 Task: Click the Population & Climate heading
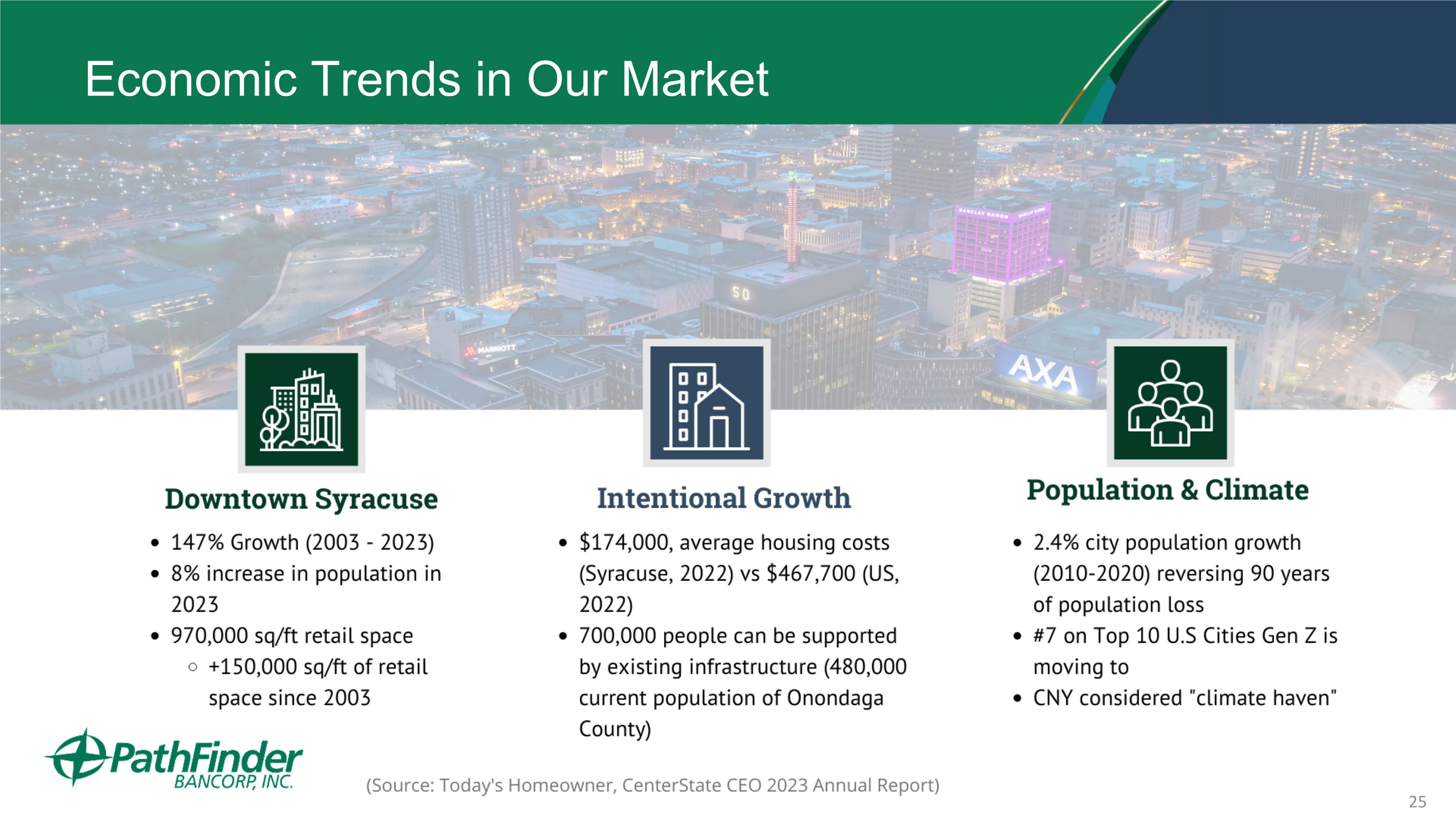[x=1168, y=490]
